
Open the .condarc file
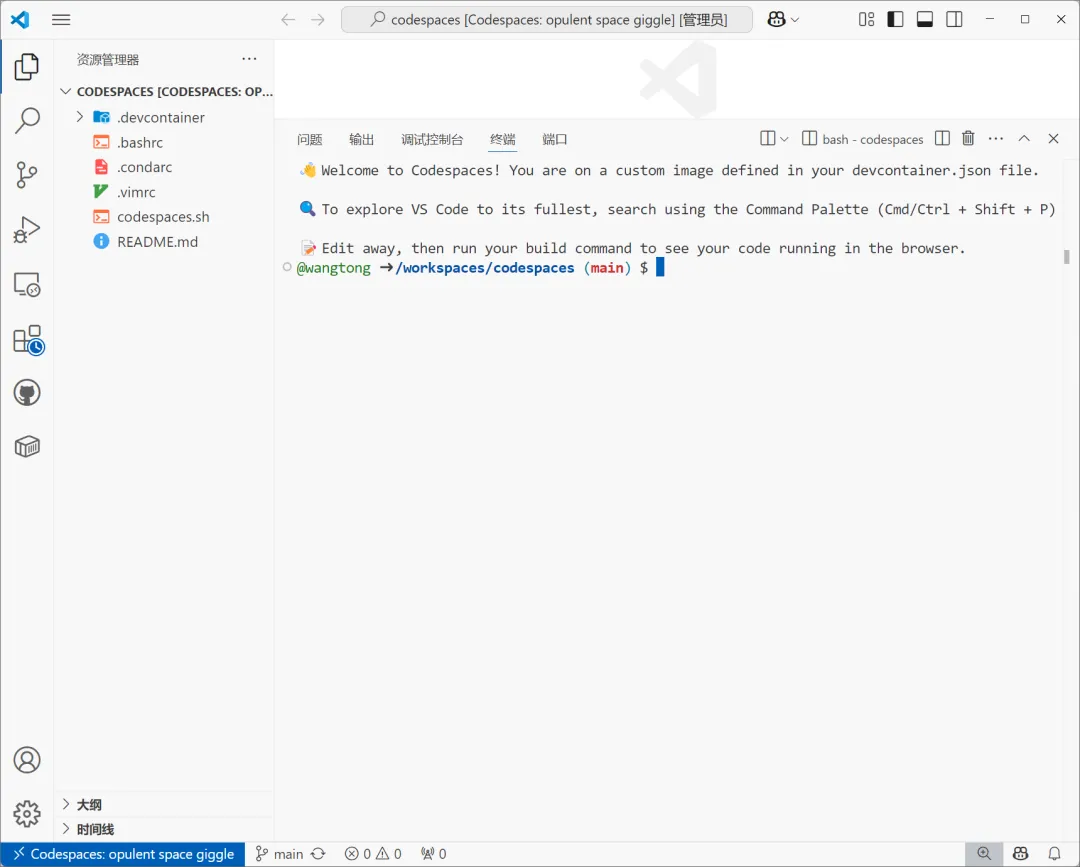point(164,167)
